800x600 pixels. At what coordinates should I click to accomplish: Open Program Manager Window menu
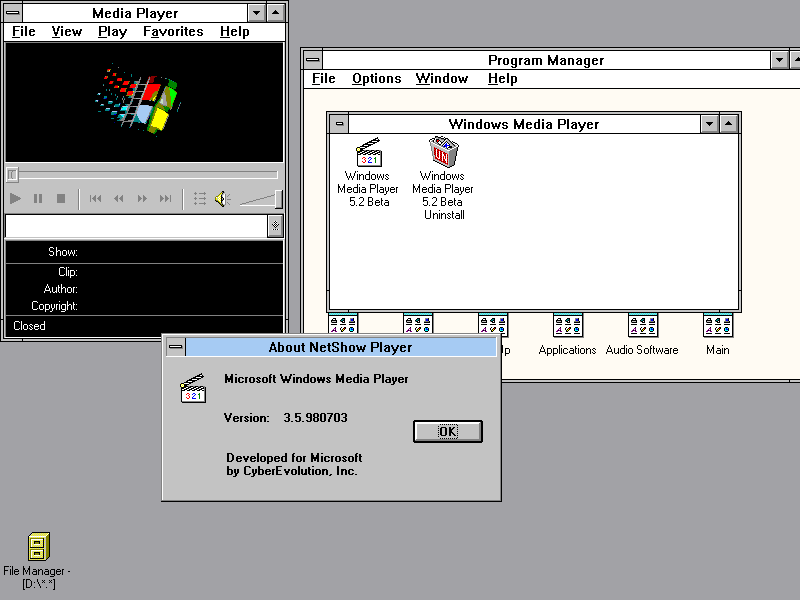442,79
